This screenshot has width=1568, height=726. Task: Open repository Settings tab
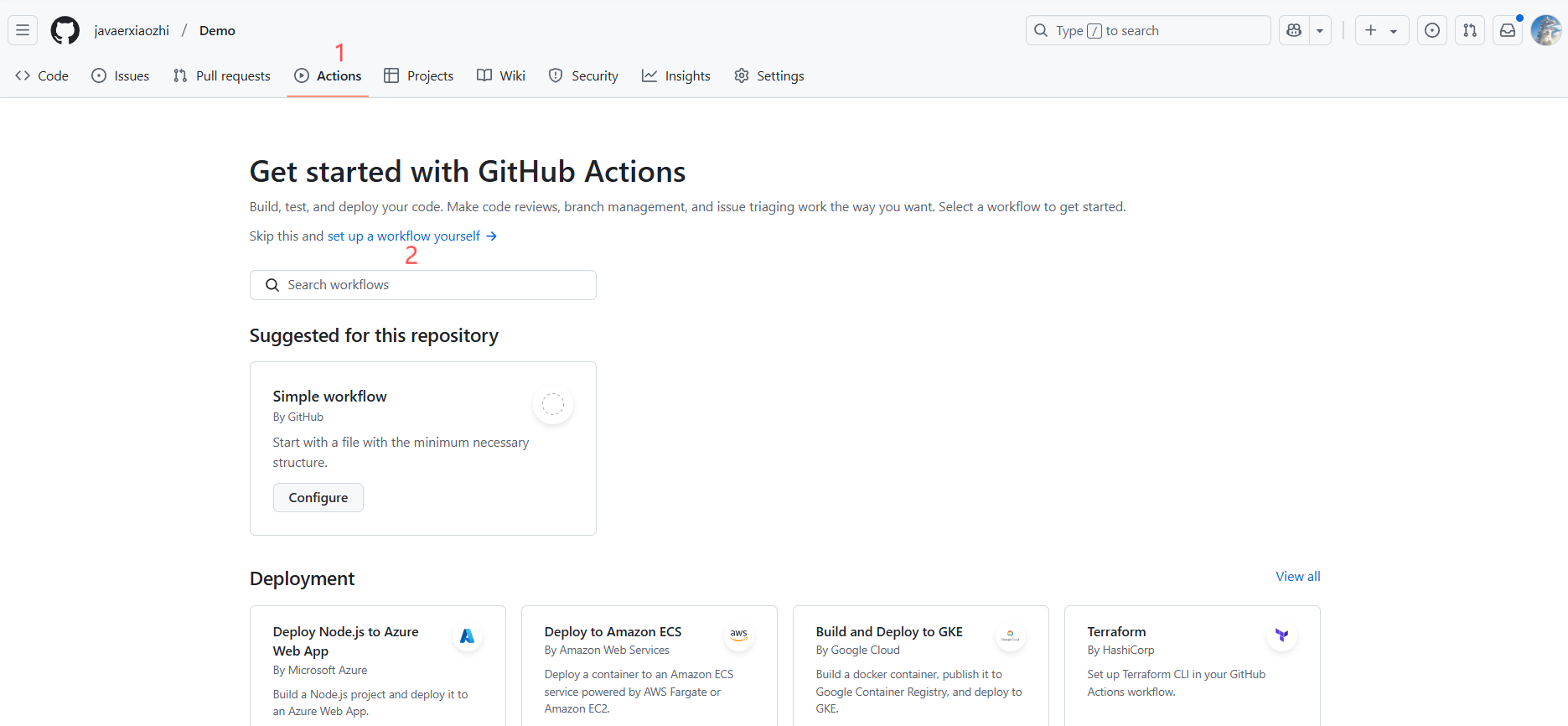(x=769, y=75)
